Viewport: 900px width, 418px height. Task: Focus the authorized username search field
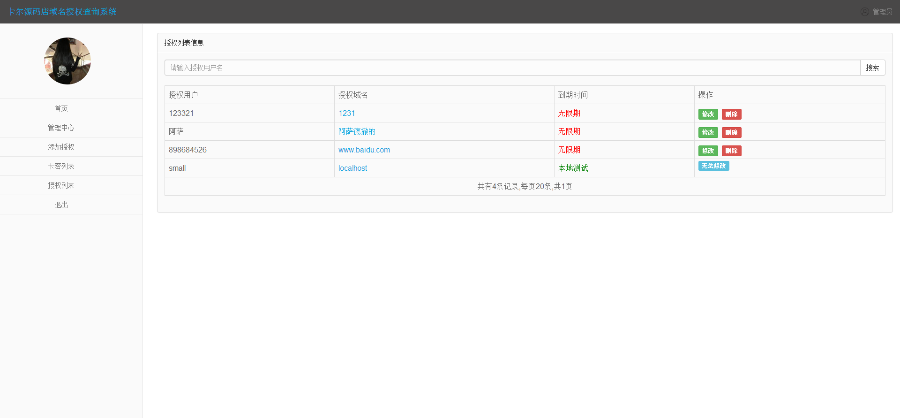(x=512, y=68)
